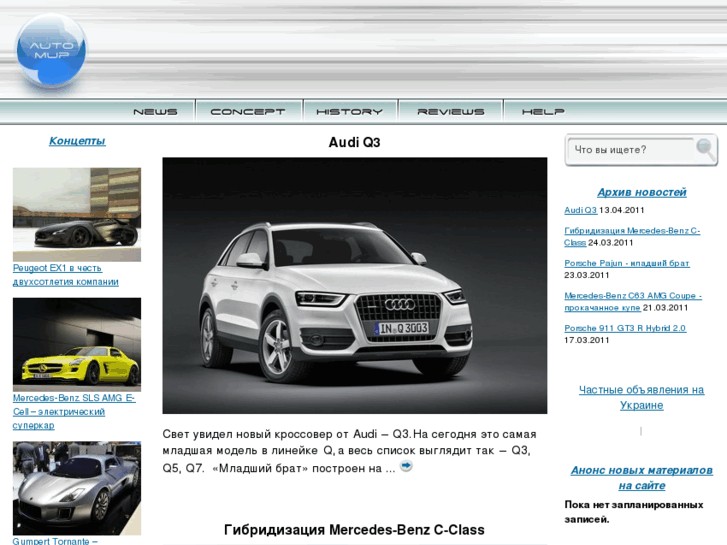Open archive link 'Porsche Pajun - младший брат'

pos(627,263)
